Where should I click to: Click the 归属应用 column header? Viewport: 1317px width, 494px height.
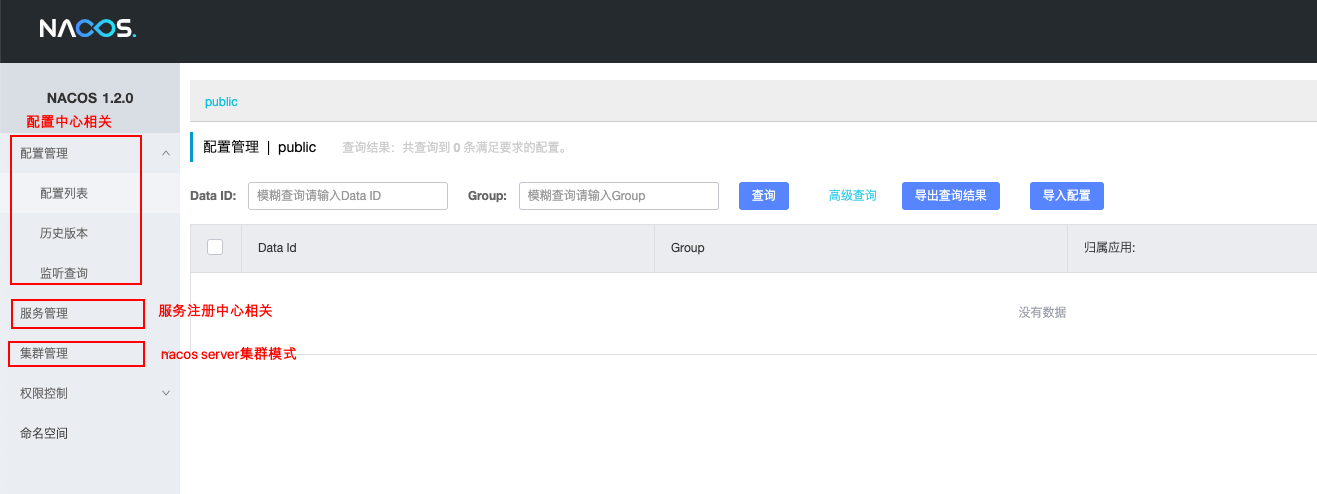coord(1102,247)
